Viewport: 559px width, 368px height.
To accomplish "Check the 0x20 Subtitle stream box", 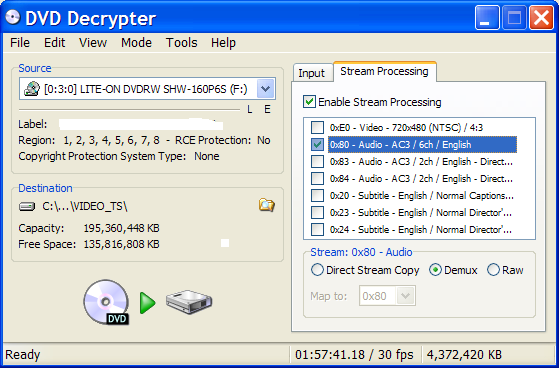I will pyautogui.click(x=317, y=196).
